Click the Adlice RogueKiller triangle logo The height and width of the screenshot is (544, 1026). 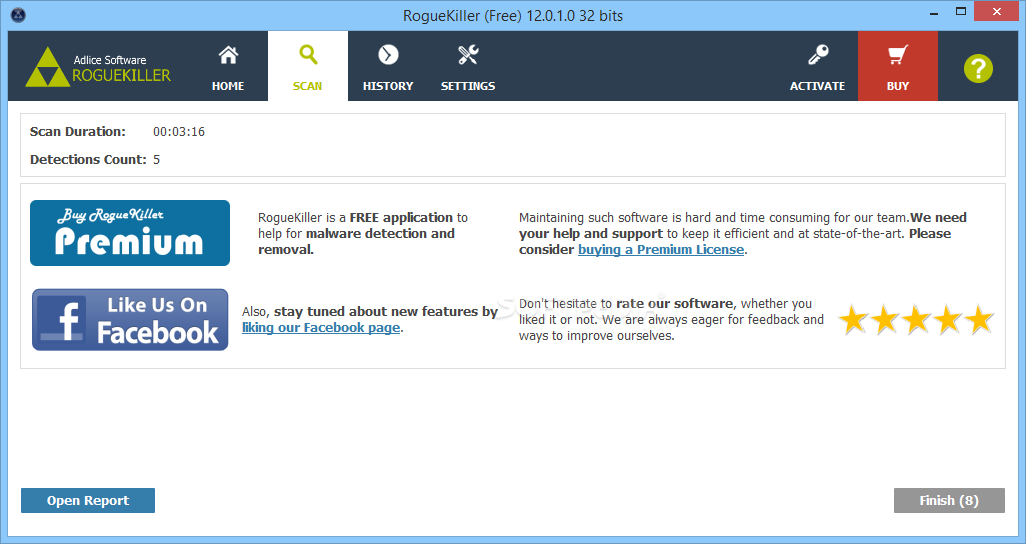tap(47, 67)
